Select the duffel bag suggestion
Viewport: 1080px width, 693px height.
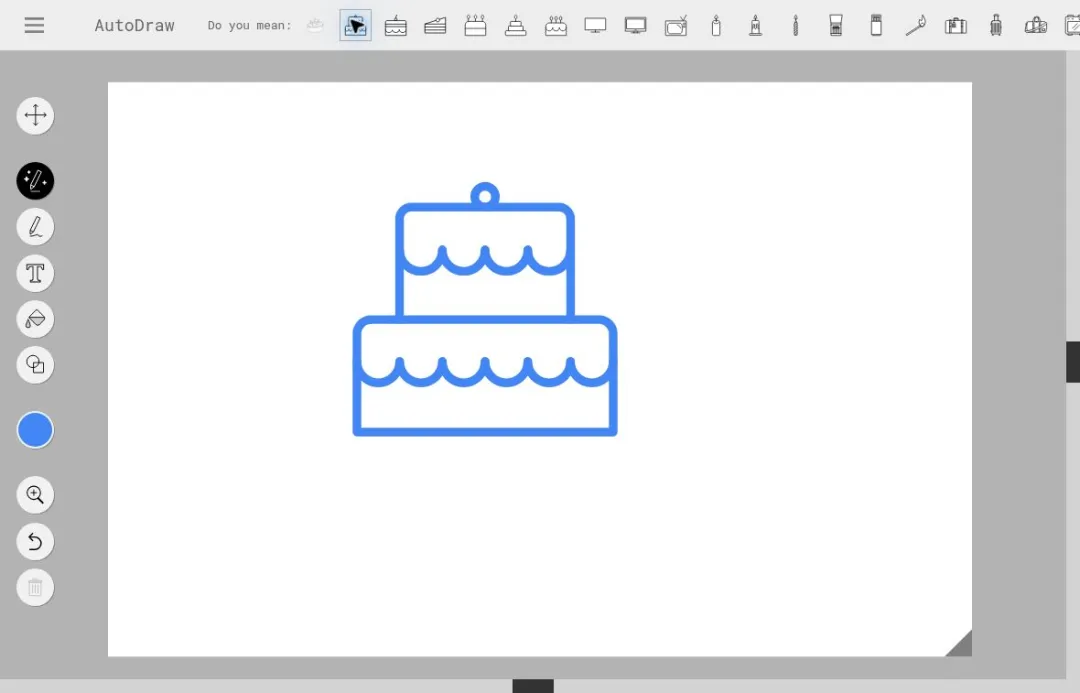pos(1036,25)
